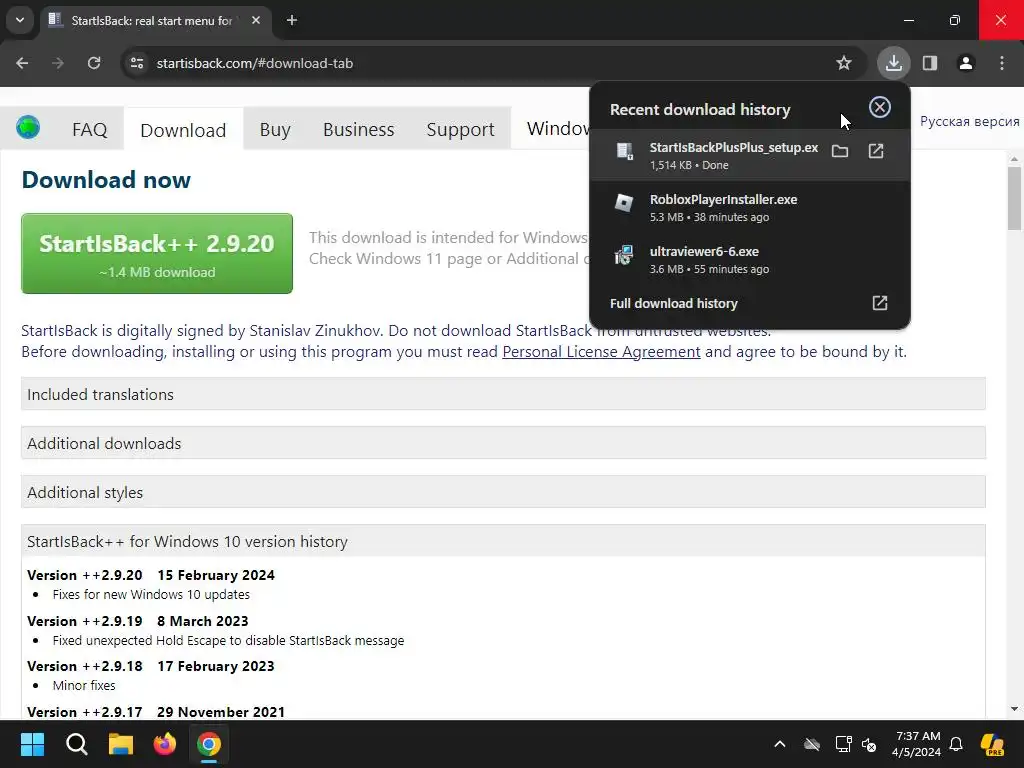Open Windows Search from taskbar
The width and height of the screenshot is (1024, 768).
click(76, 744)
